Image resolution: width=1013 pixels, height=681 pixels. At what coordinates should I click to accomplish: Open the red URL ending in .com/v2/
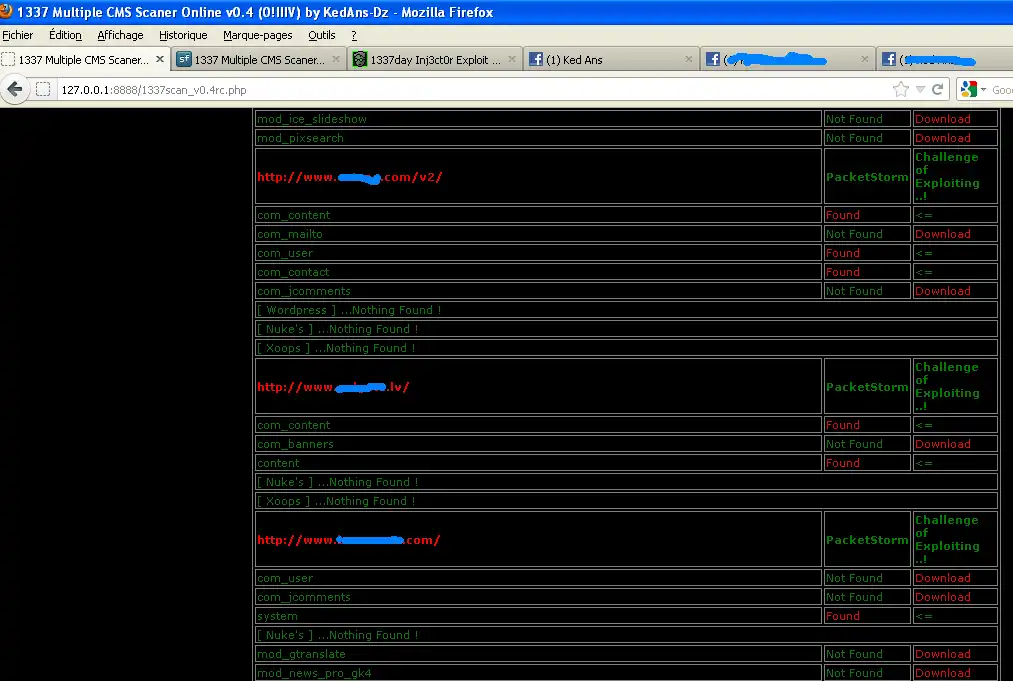[x=350, y=177]
